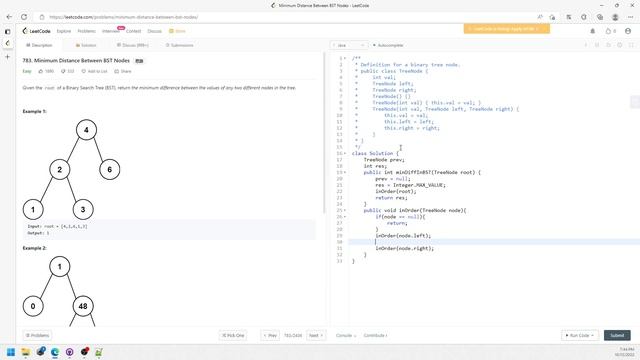This screenshot has height=360, width=640.
Task: Toggle the vertical tabs sidebar icon
Action: (7, 31)
